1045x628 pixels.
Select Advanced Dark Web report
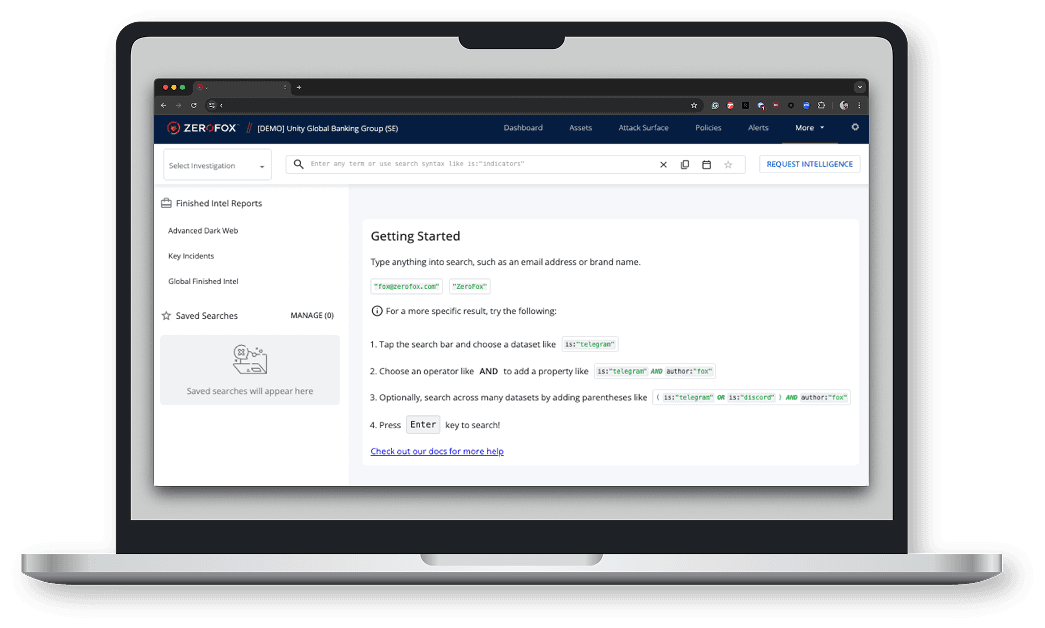click(203, 231)
